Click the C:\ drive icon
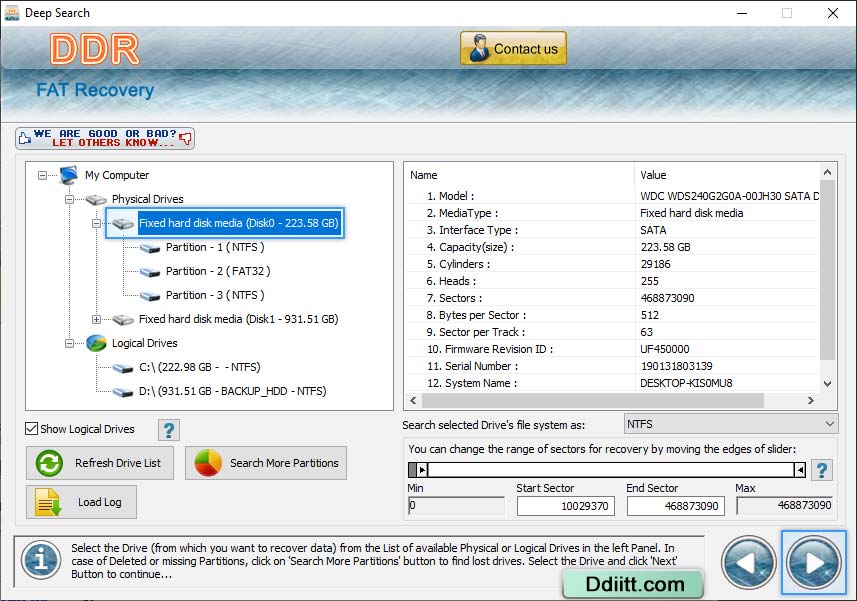Image resolution: width=857 pixels, height=601 pixels. pos(123,368)
